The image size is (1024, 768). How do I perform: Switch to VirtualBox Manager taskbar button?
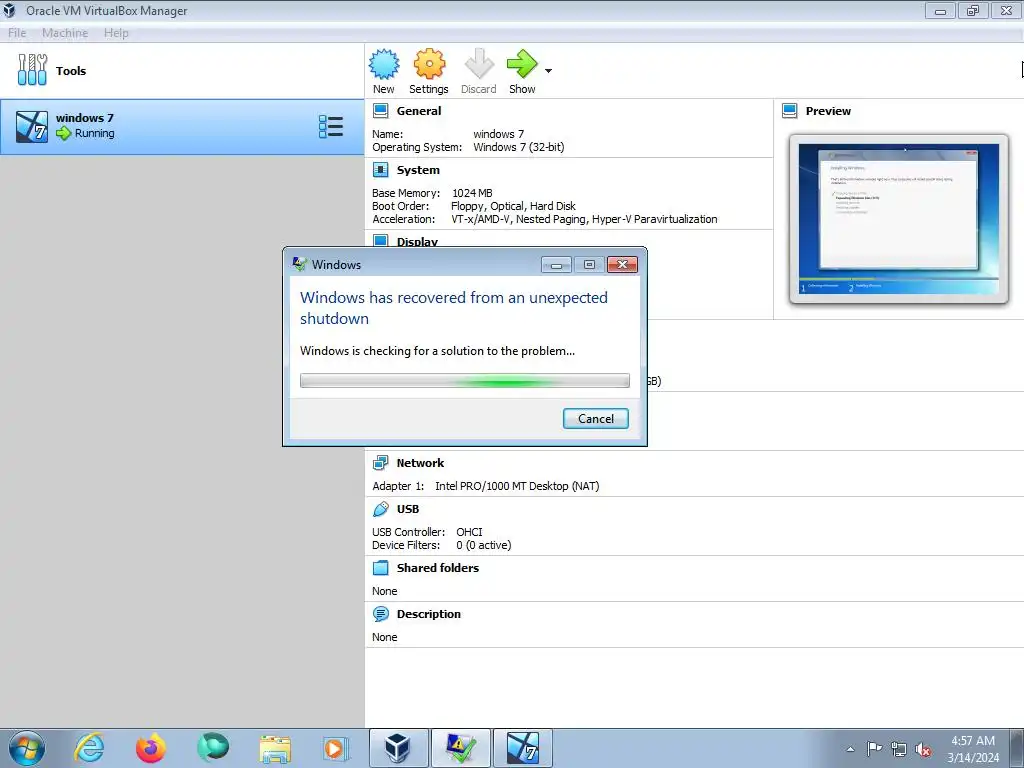point(398,748)
